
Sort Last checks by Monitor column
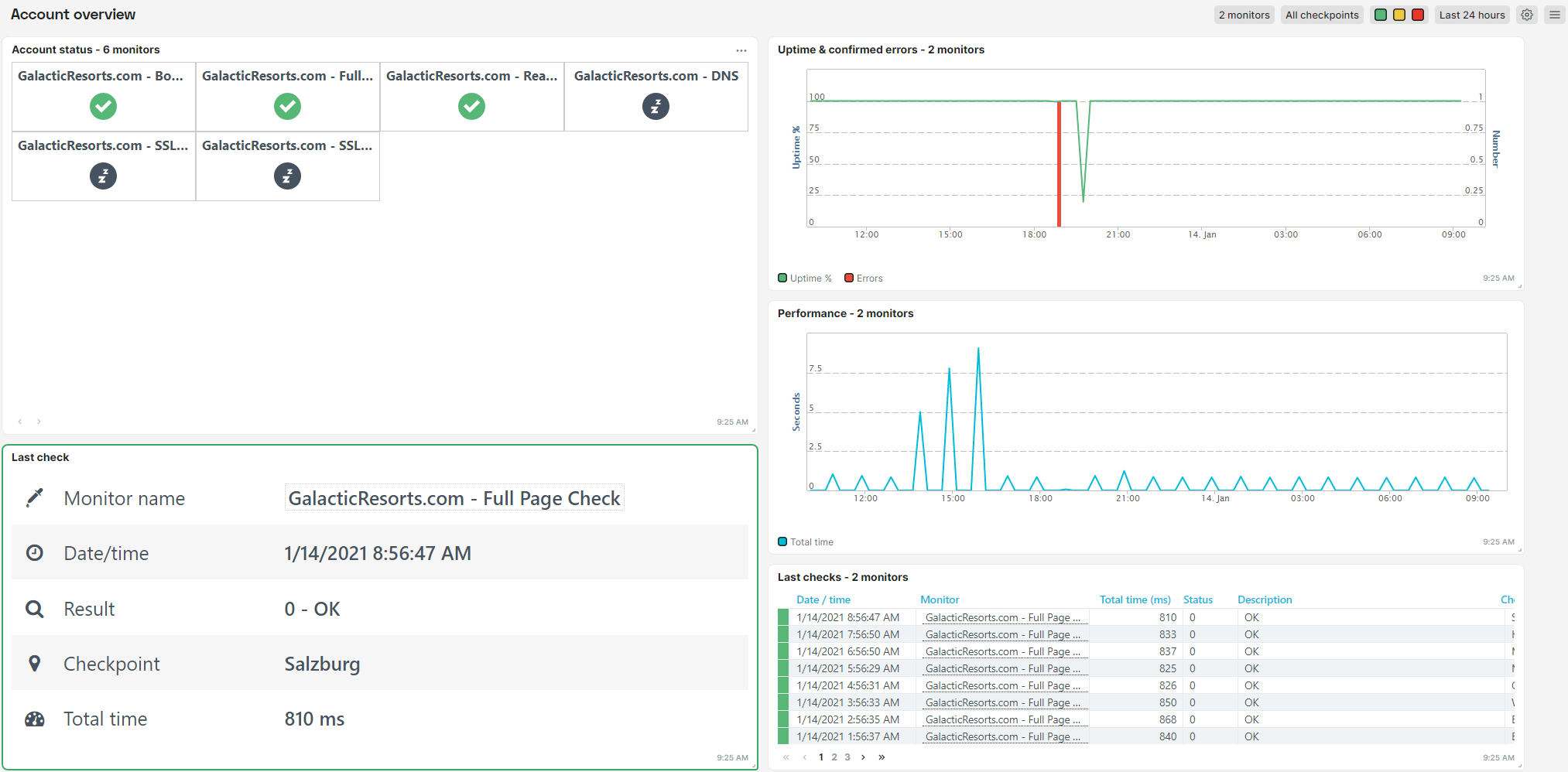940,599
